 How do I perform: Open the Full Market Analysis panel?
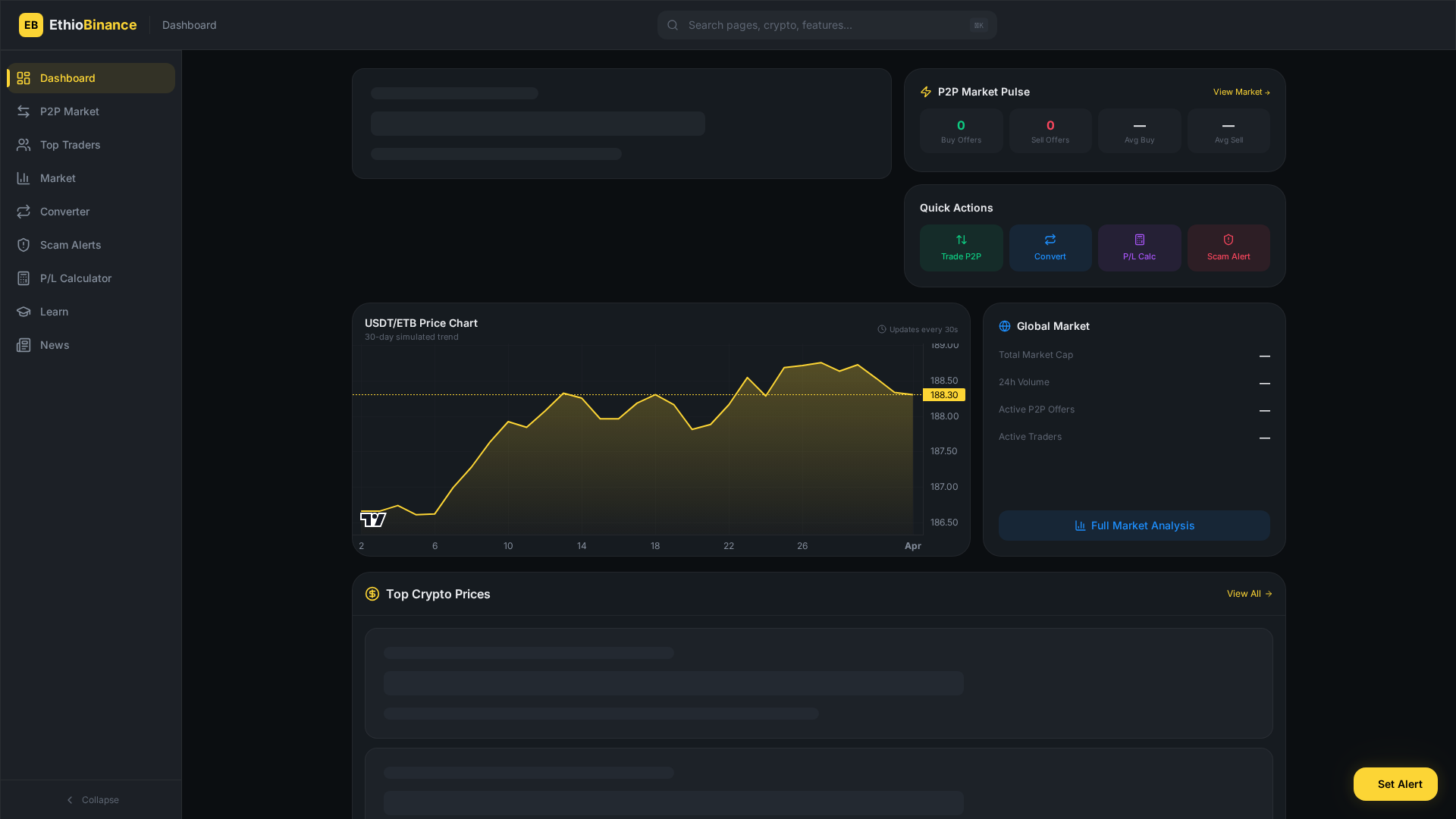click(1133, 525)
